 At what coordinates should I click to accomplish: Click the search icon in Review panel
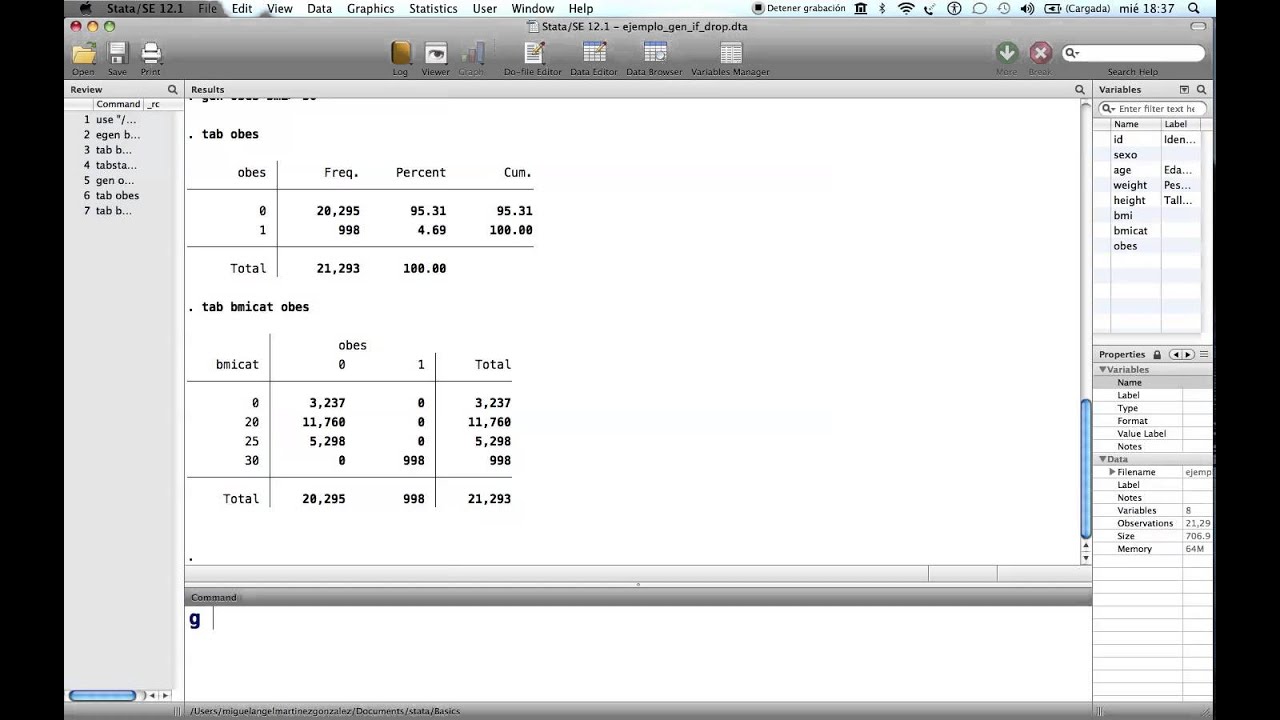point(172,90)
